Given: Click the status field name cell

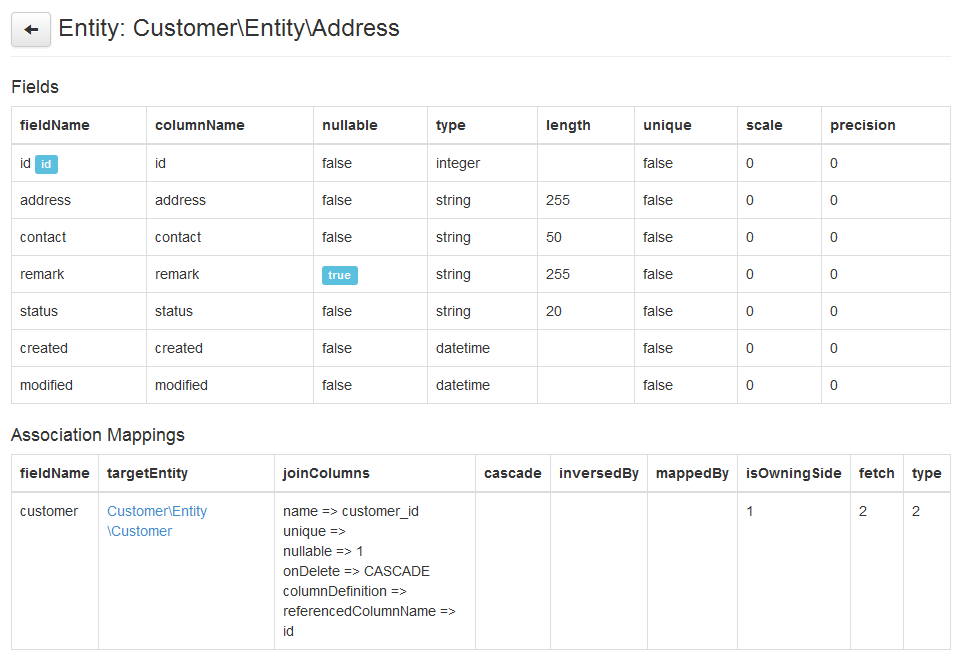Looking at the screenshot, I should [39, 311].
